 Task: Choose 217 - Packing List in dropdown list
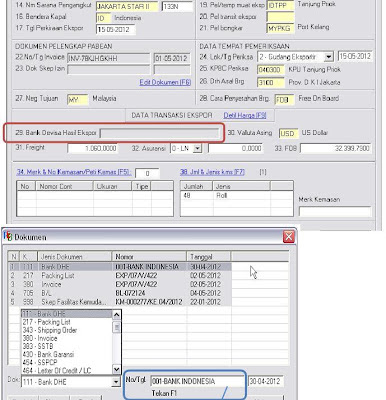pyautogui.click(x=67, y=322)
